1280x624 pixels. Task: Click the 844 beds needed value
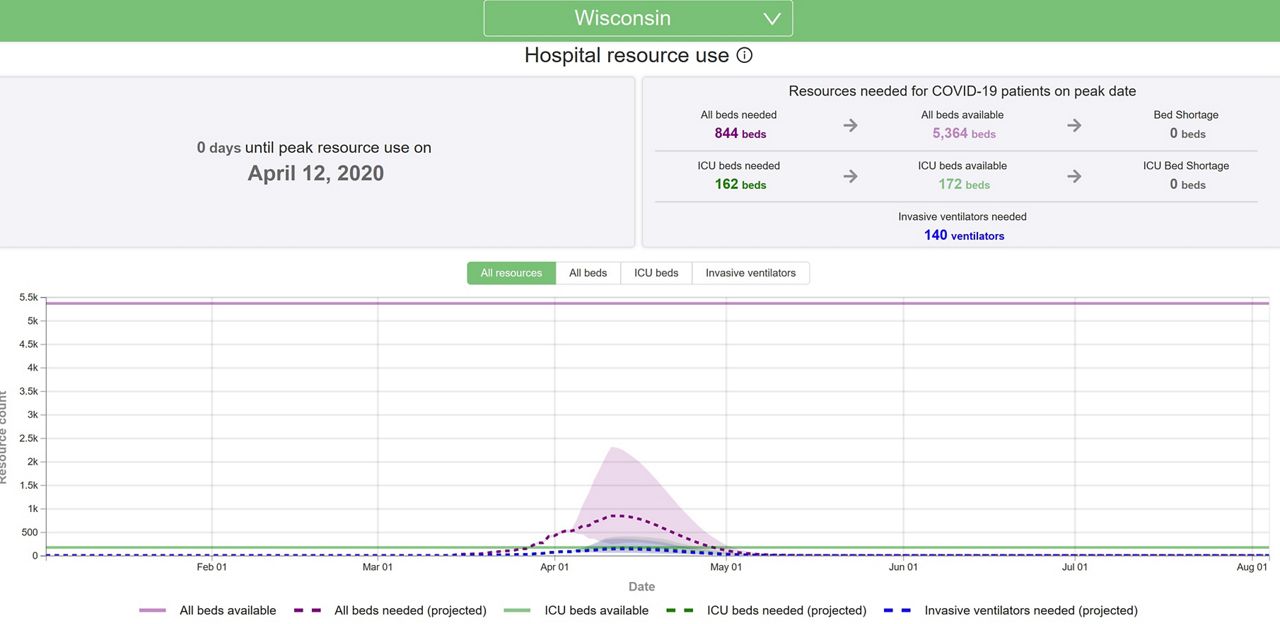pyautogui.click(x=740, y=133)
